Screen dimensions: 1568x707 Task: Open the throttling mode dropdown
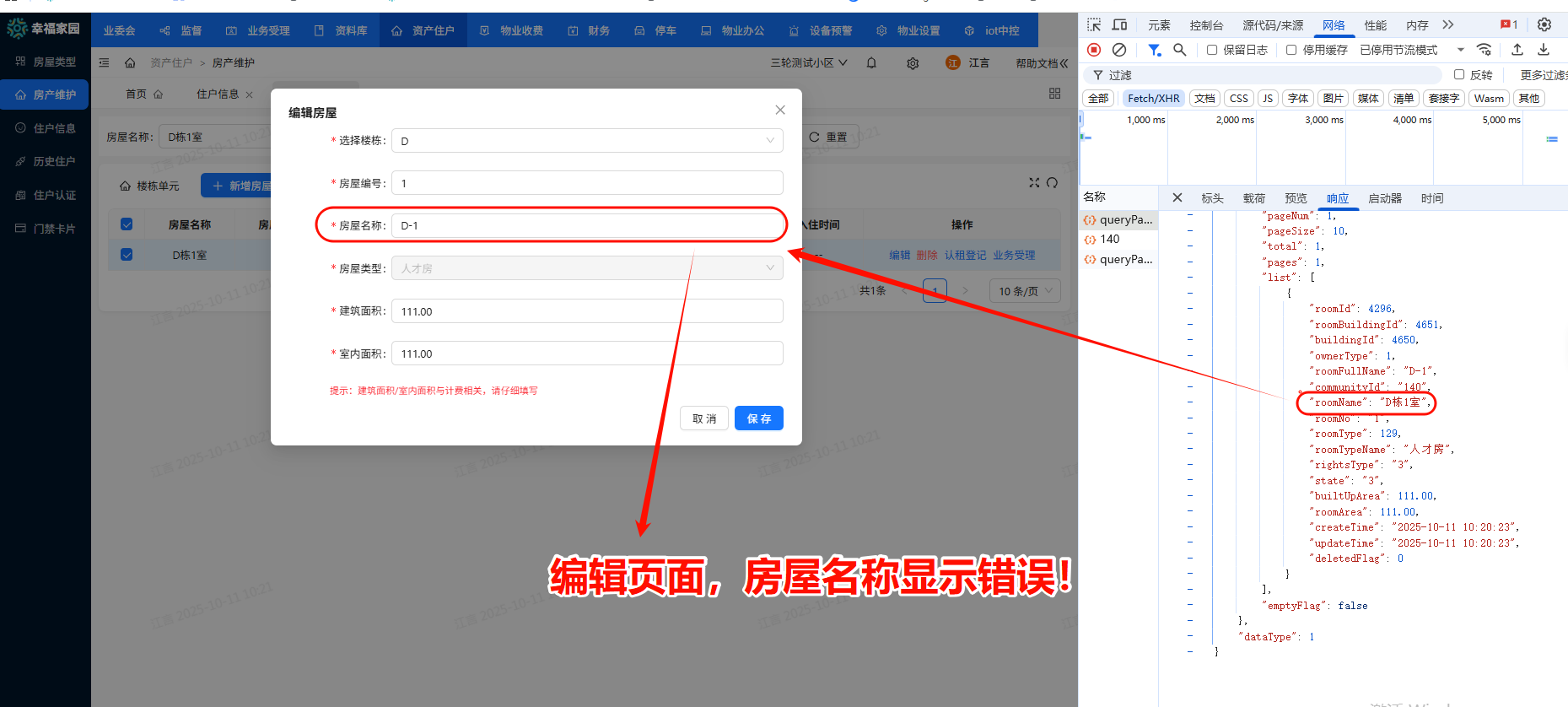tap(1412, 50)
